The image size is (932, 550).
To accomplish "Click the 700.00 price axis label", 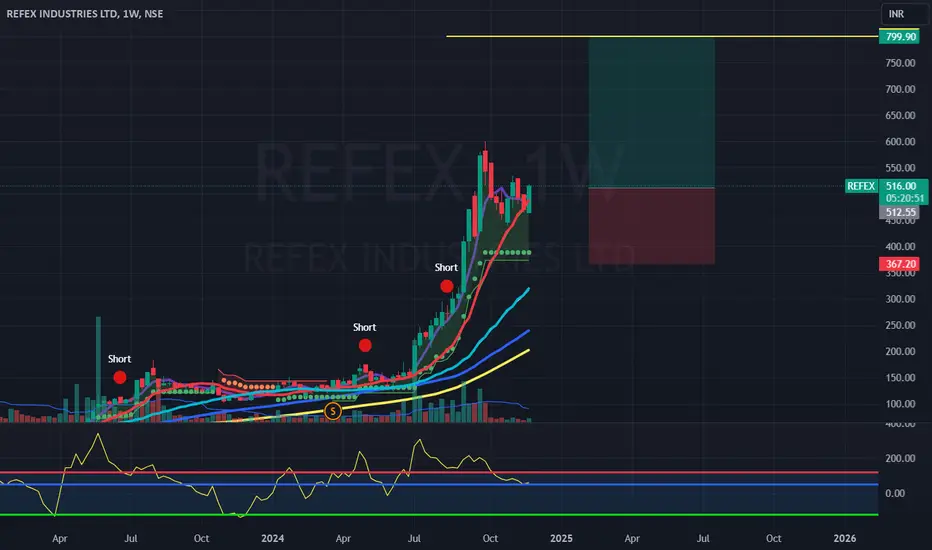I will click(900, 89).
